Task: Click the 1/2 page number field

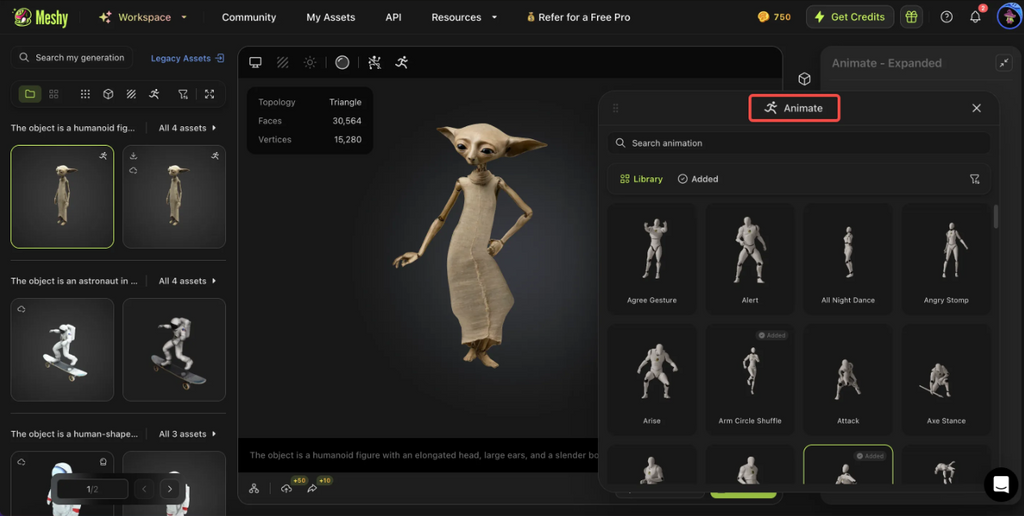Action: tap(92, 489)
